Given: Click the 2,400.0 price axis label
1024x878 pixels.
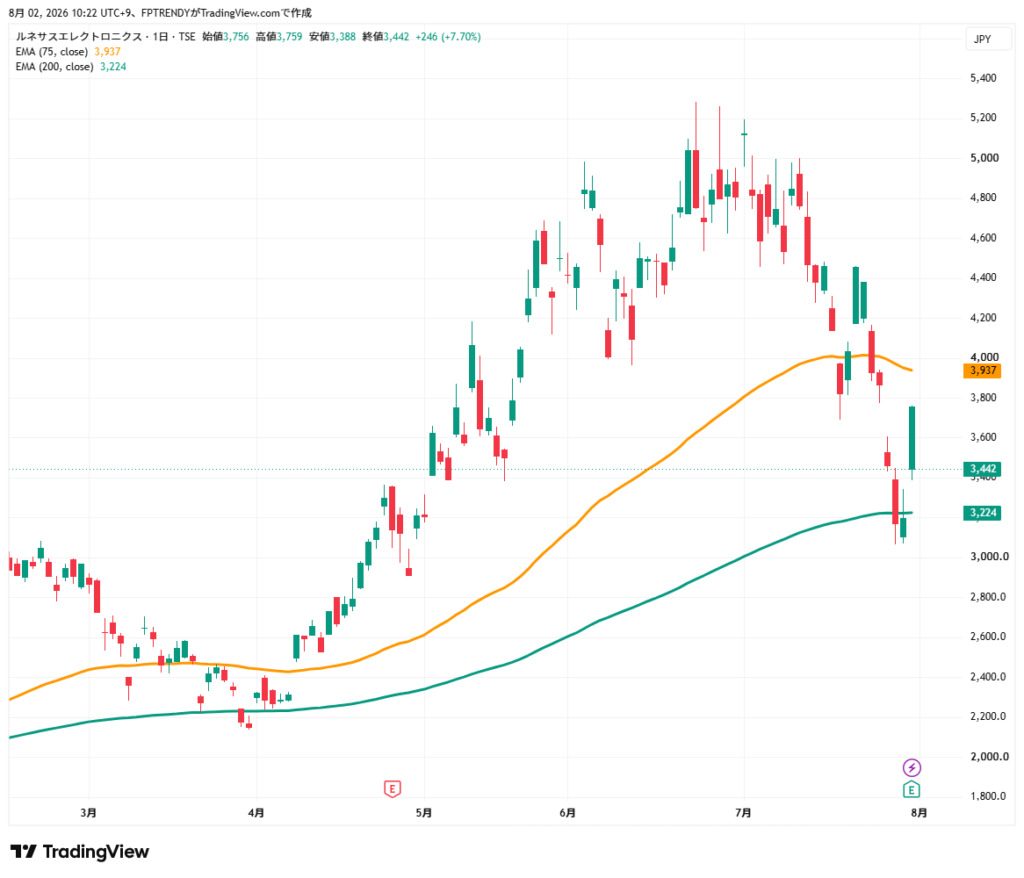Looking at the screenshot, I should tap(989, 677).
